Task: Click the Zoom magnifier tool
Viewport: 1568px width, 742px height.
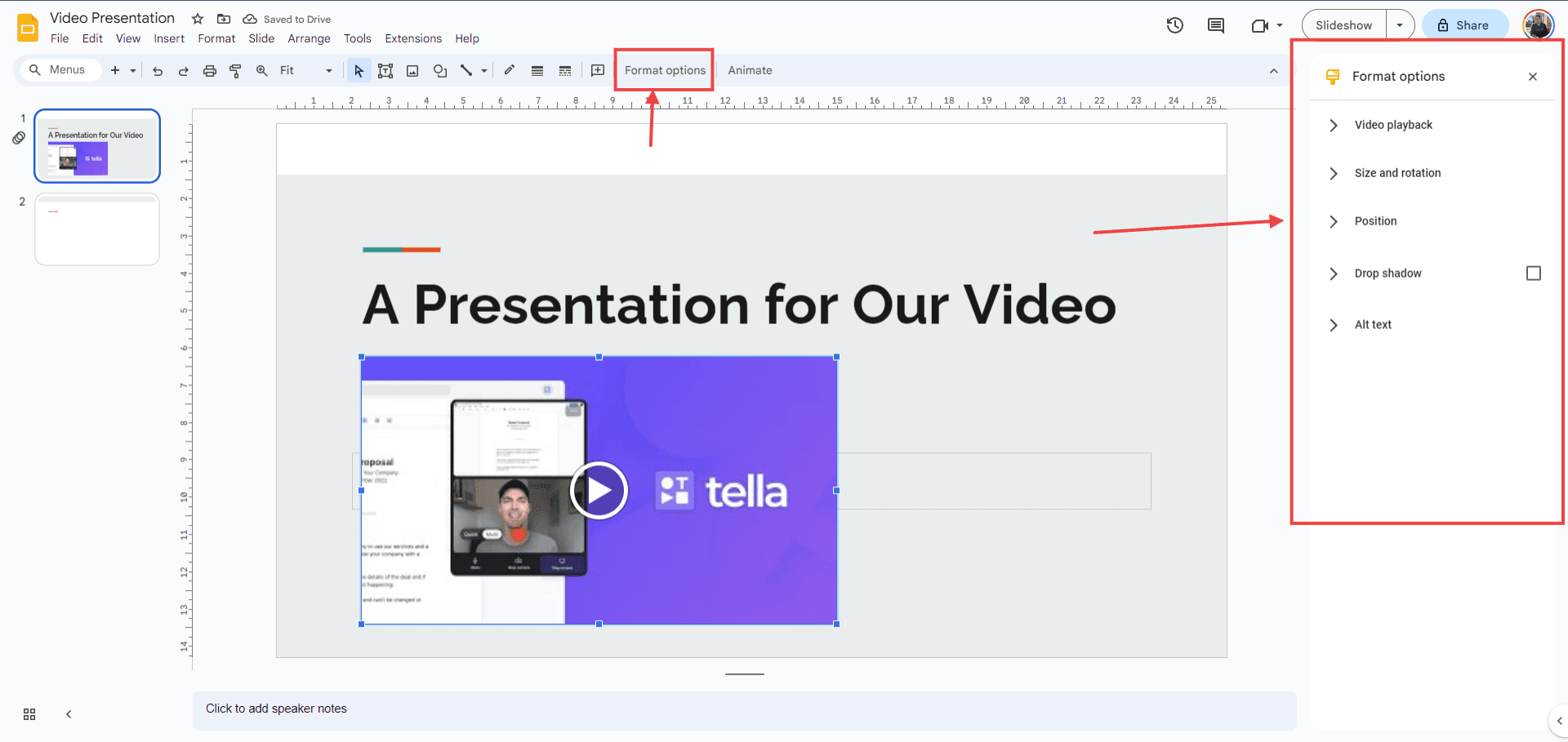Action: tap(261, 71)
